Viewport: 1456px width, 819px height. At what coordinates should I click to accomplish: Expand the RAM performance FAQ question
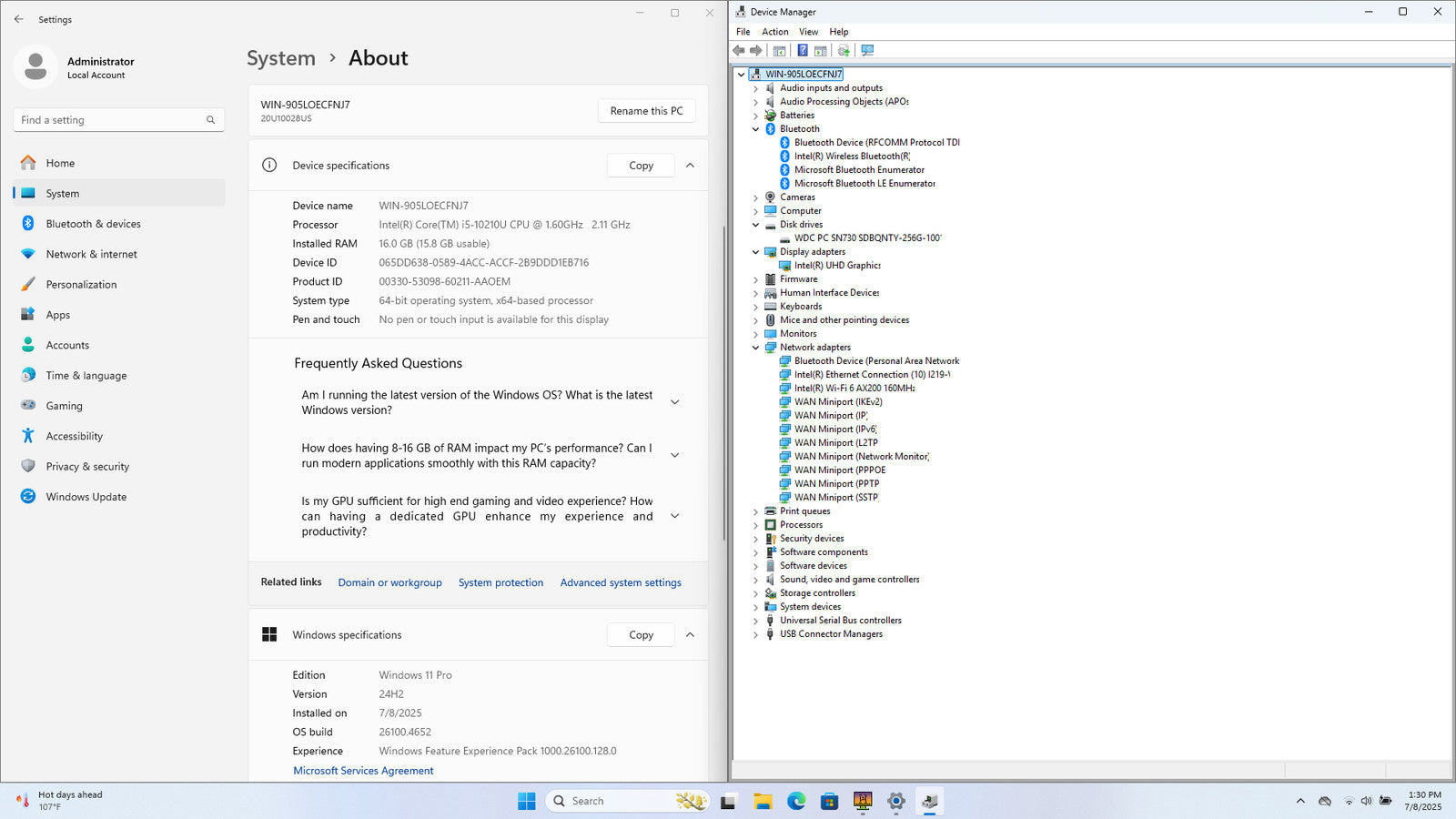click(674, 455)
